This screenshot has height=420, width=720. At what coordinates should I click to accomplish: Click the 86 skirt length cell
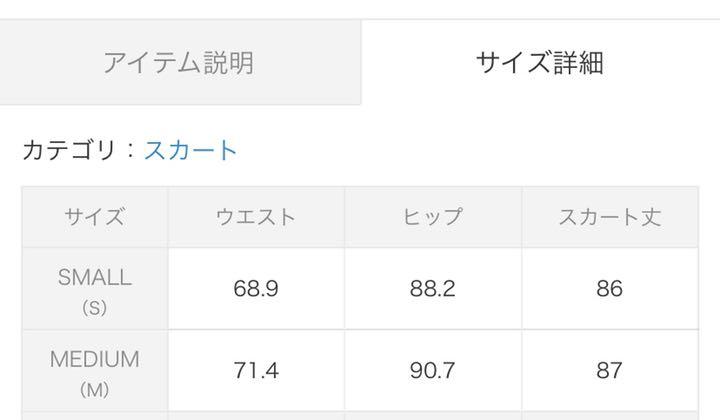[x=610, y=288]
